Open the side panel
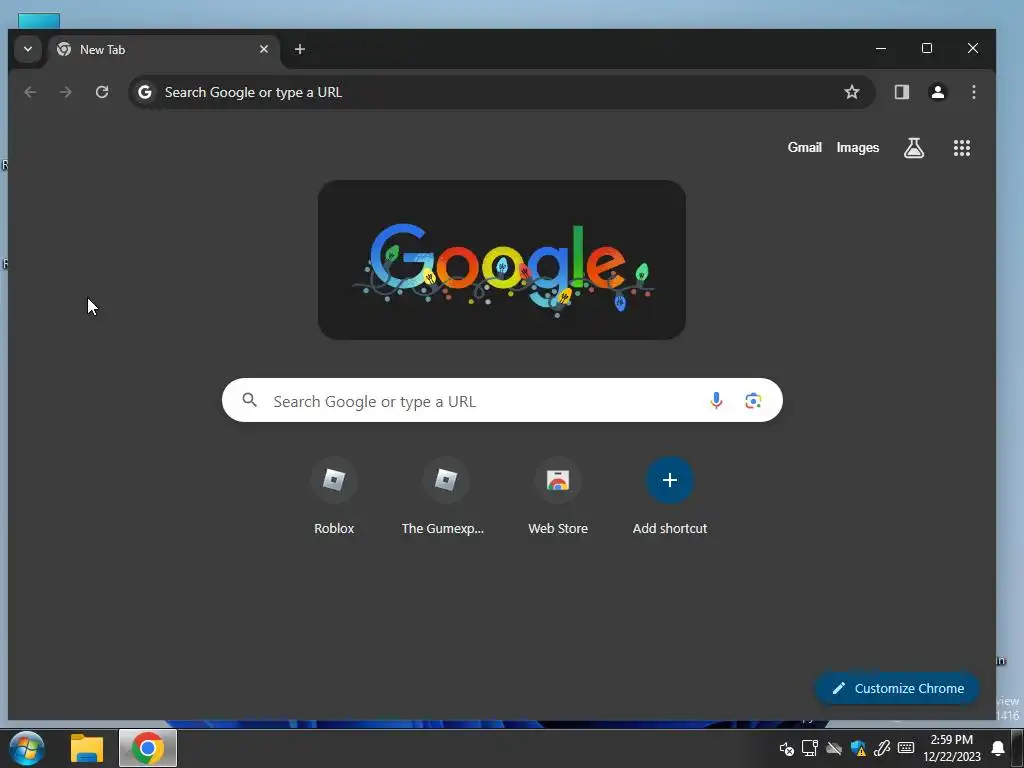 [902, 92]
